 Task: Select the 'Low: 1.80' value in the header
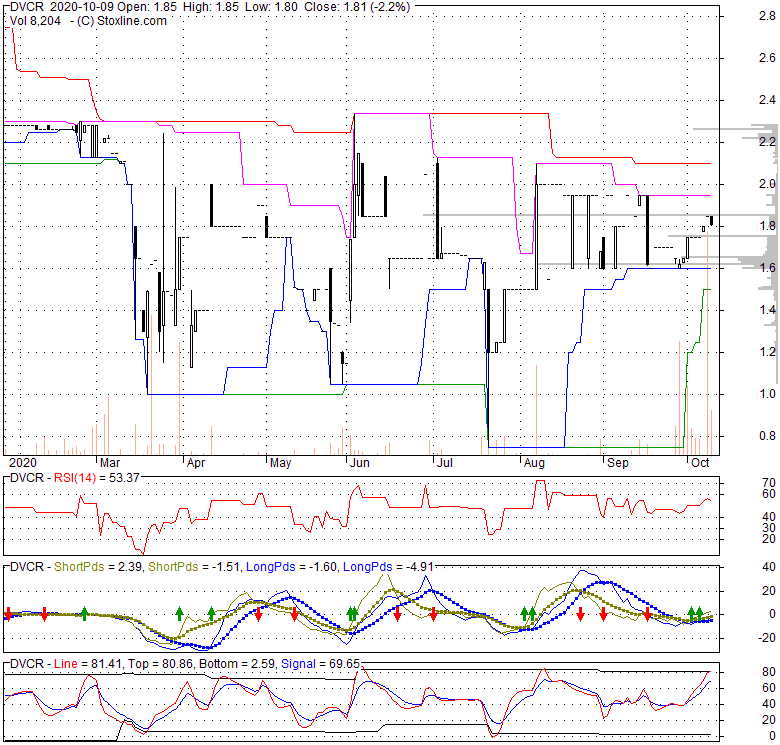pos(271,7)
